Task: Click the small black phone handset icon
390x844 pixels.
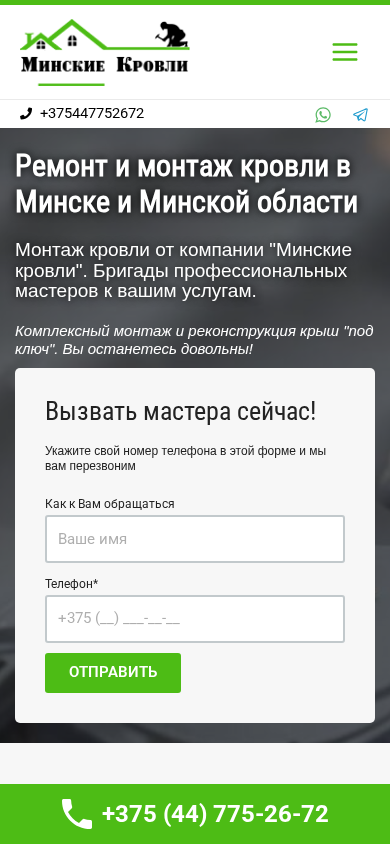Action: click(x=26, y=114)
